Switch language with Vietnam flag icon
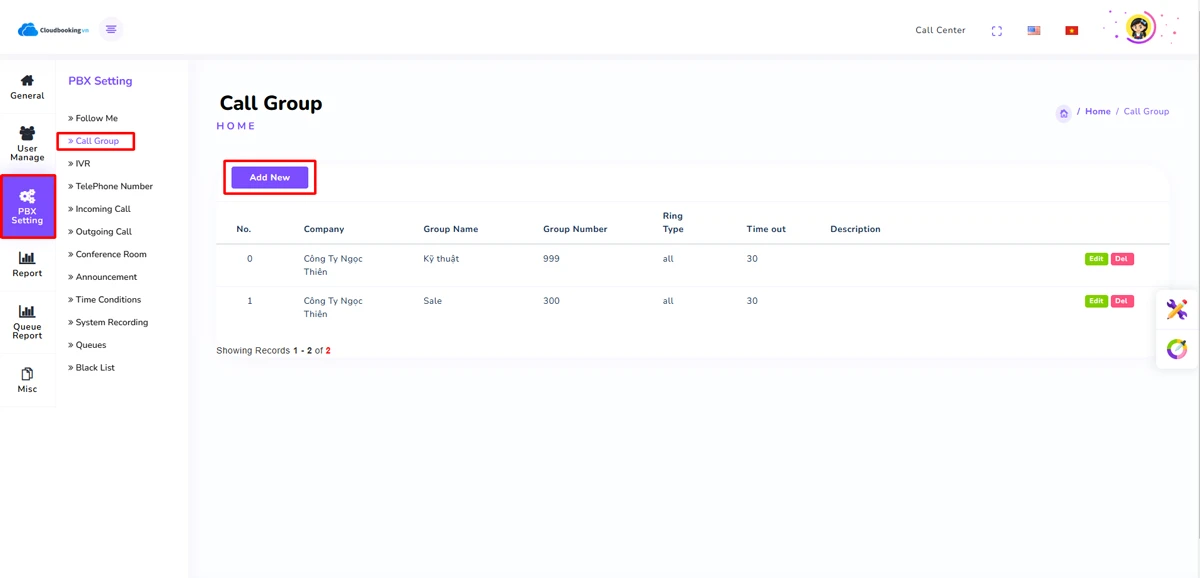The height and width of the screenshot is (578, 1200). tap(1071, 31)
